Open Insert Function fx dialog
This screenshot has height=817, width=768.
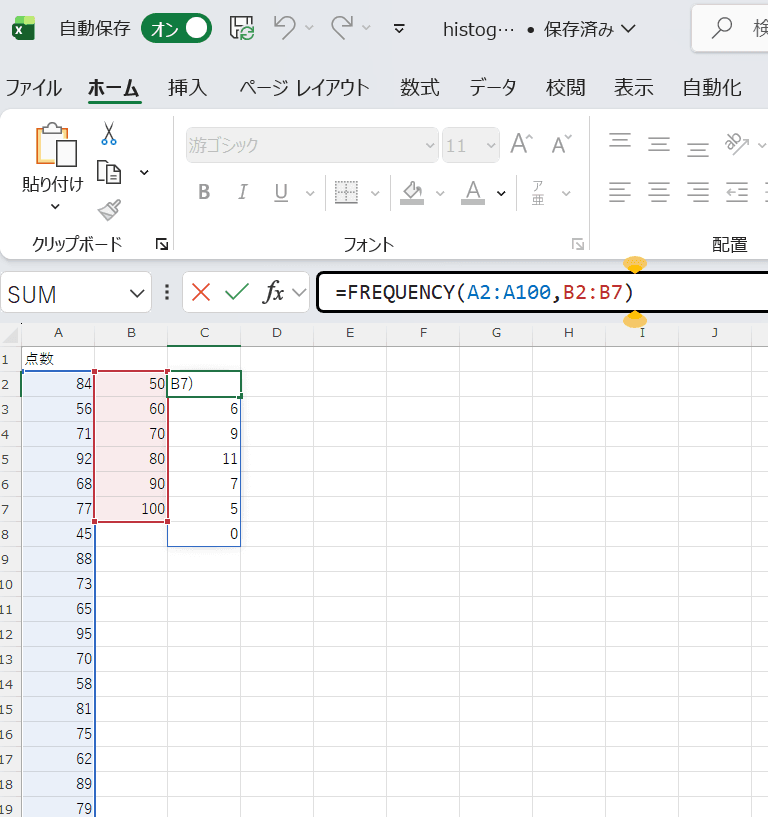click(273, 292)
